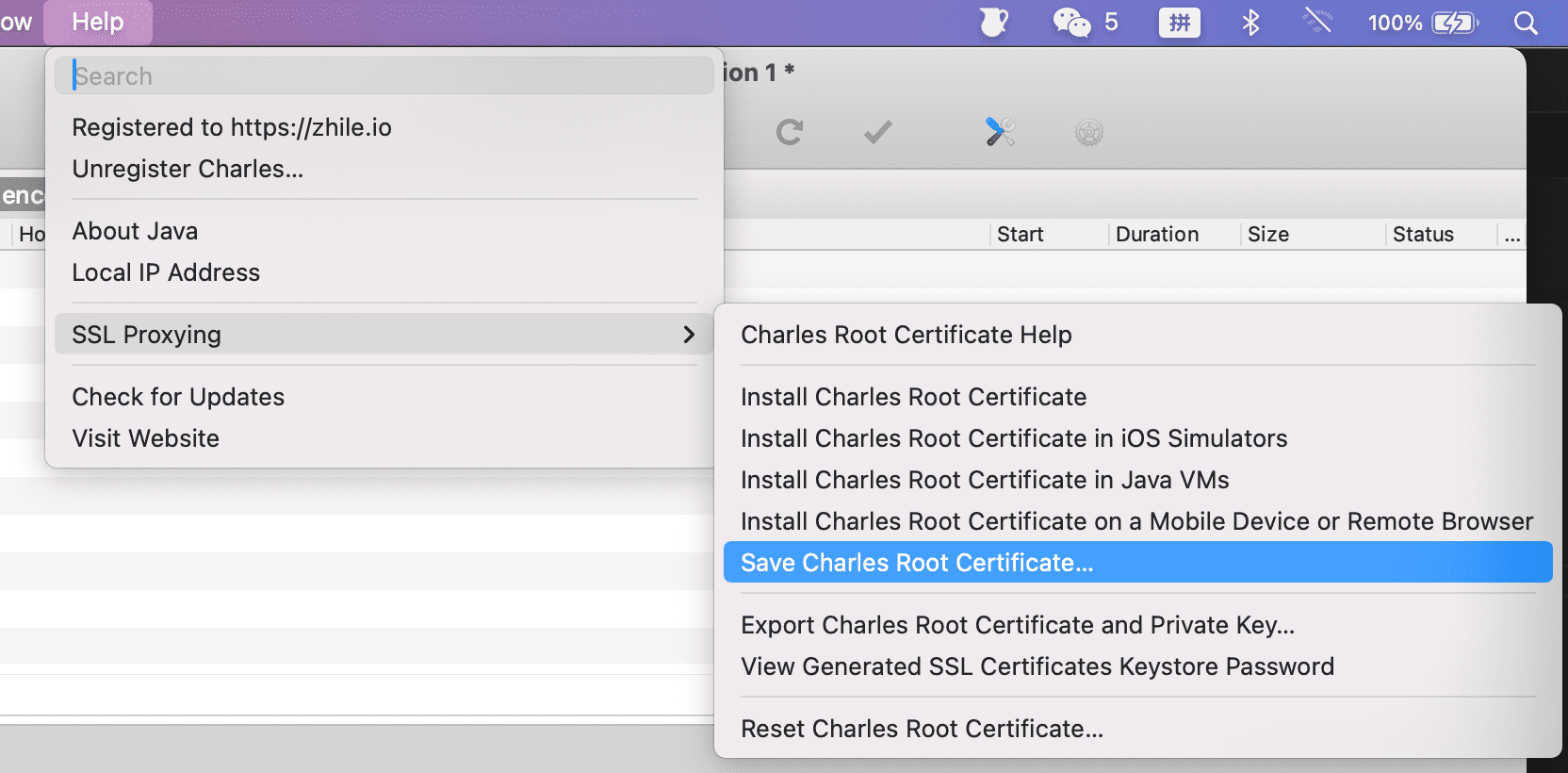Click the Bluetooth menu bar icon
This screenshot has width=1568, height=773.
(1250, 23)
